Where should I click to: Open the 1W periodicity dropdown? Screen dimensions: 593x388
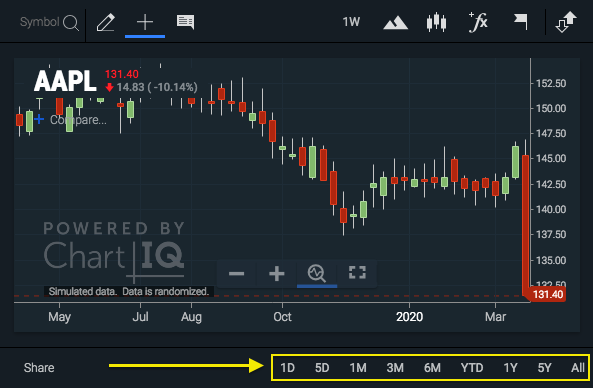point(351,22)
